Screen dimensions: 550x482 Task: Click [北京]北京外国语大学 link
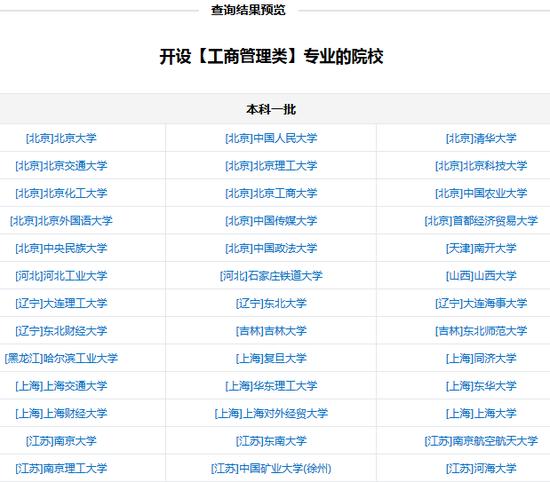coord(61,221)
